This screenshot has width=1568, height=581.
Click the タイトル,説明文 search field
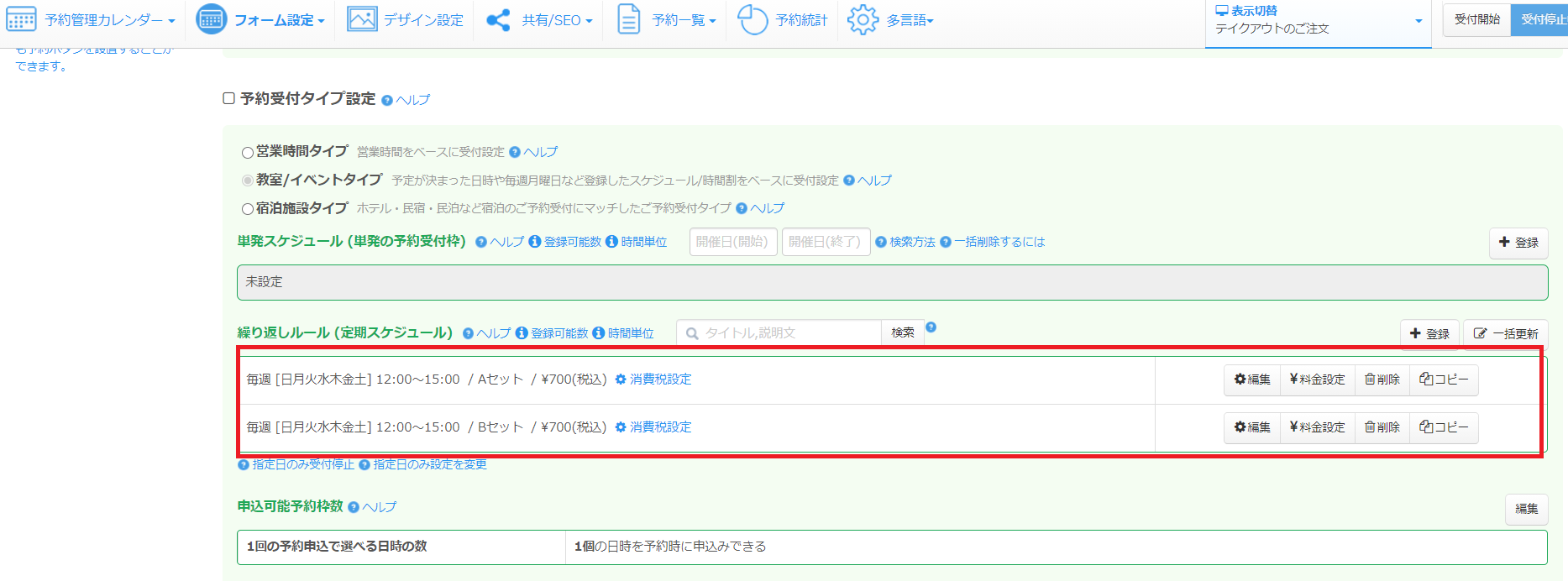(779, 333)
